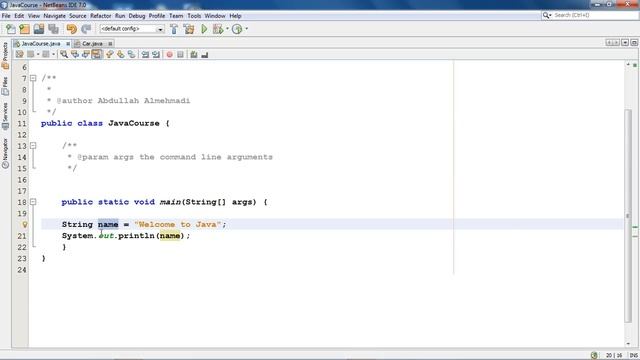640x360 pixels.
Task: Open the Files side panel
Action: 5,86
